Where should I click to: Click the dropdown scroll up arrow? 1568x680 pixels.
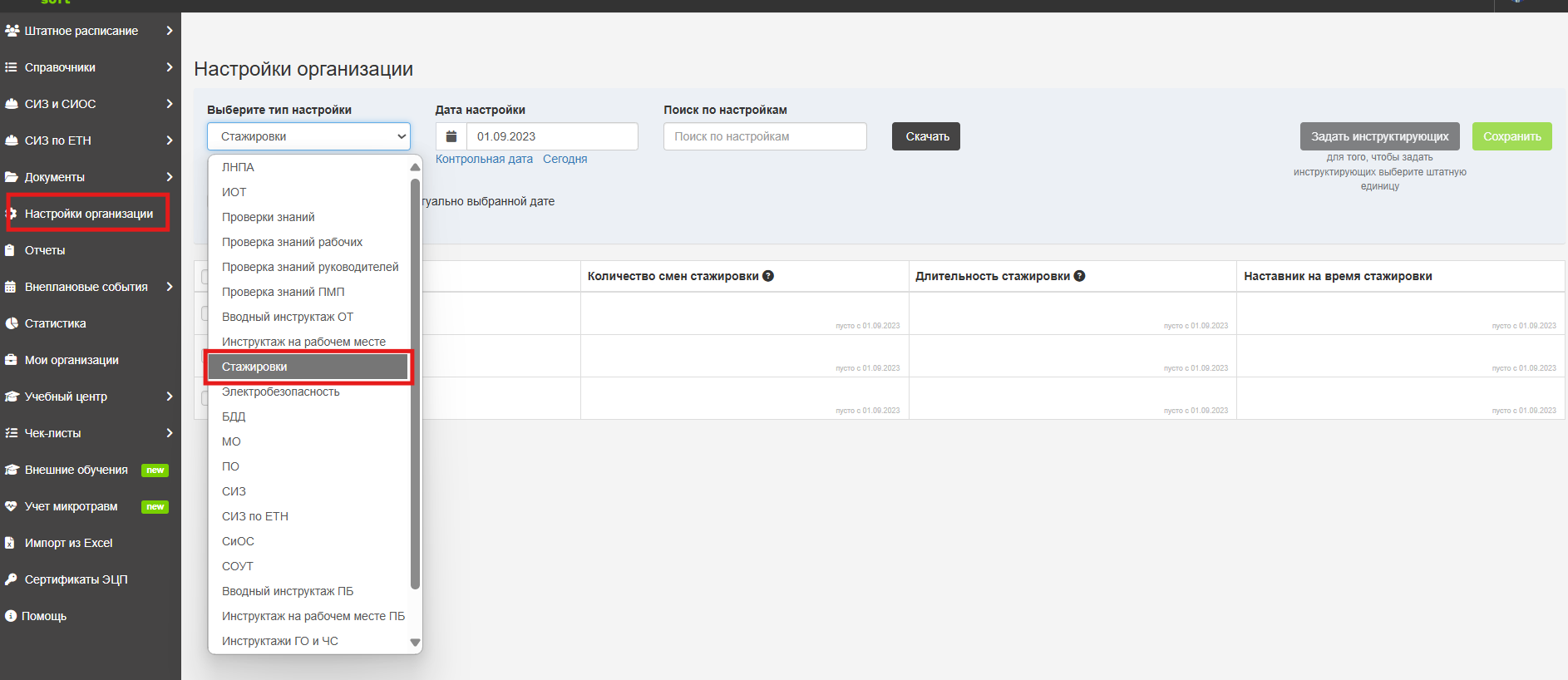(415, 167)
